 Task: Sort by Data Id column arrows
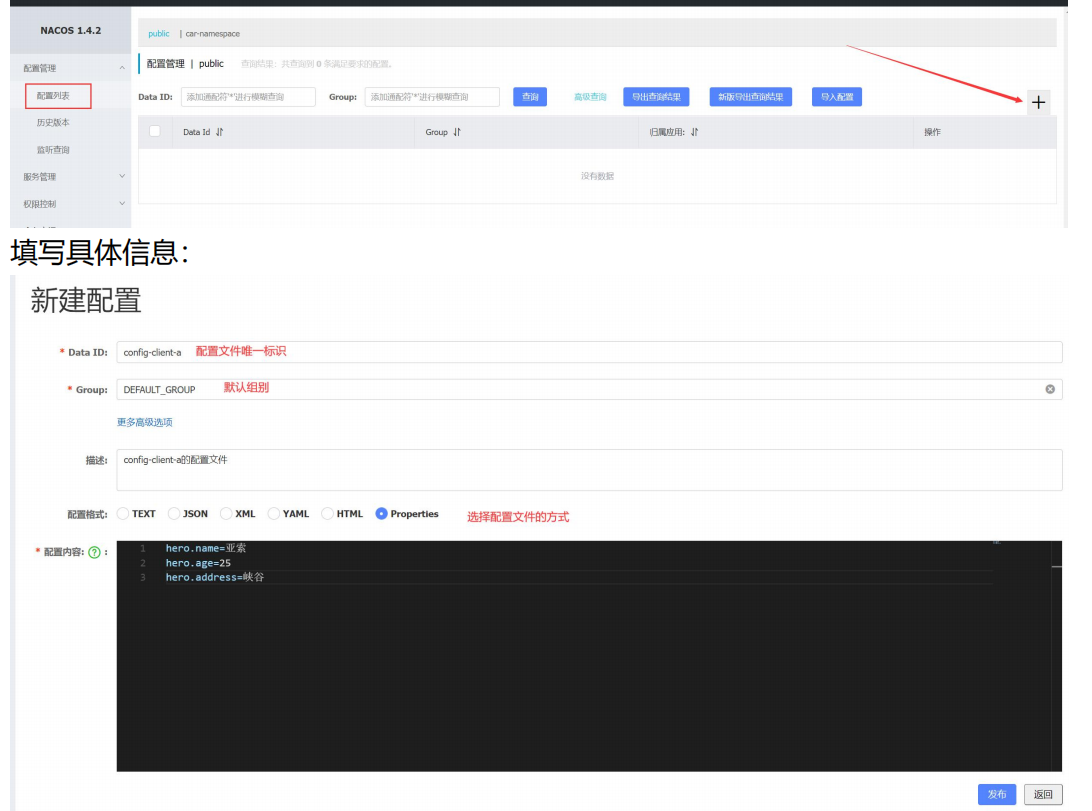pyautogui.click(x=219, y=132)
